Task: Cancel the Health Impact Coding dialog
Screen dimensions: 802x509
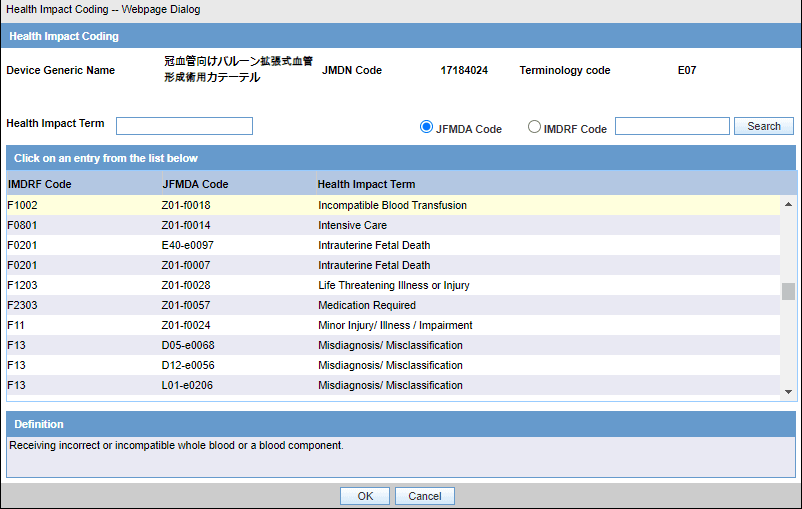Action: point(425,496)
